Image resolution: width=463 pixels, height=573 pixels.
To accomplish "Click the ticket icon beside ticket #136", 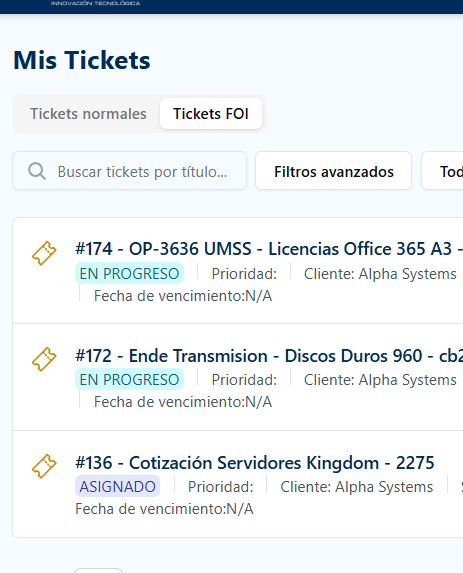I will pos(44,466).
